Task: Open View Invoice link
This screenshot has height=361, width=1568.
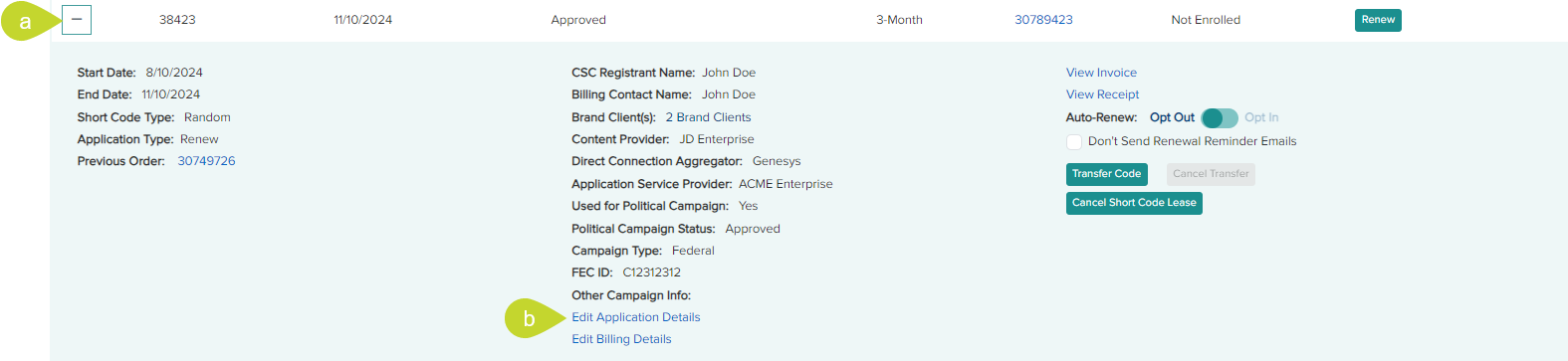Action: point(1101,73)
